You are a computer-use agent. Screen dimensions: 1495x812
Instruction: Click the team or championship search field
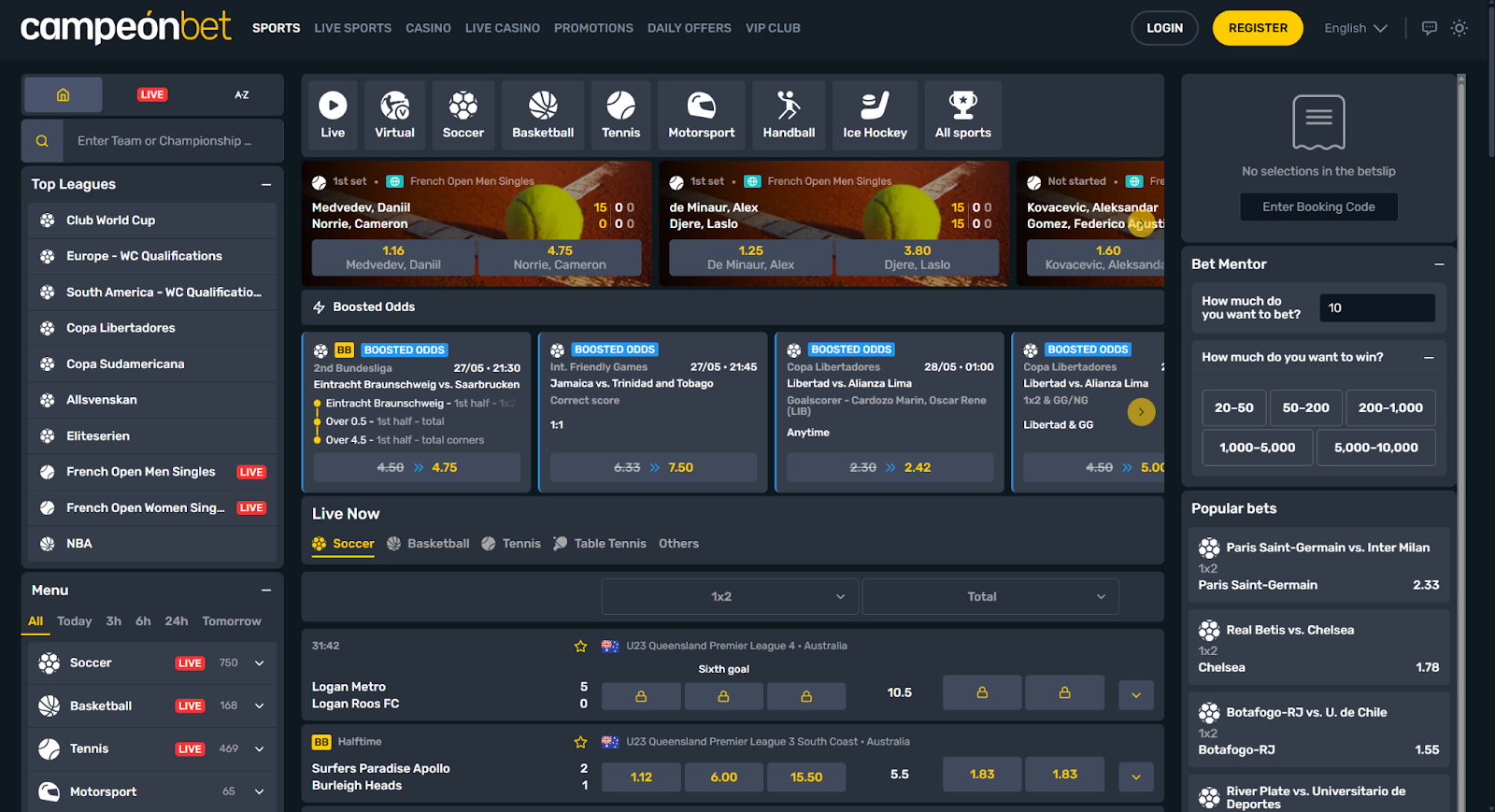[174, 141]
